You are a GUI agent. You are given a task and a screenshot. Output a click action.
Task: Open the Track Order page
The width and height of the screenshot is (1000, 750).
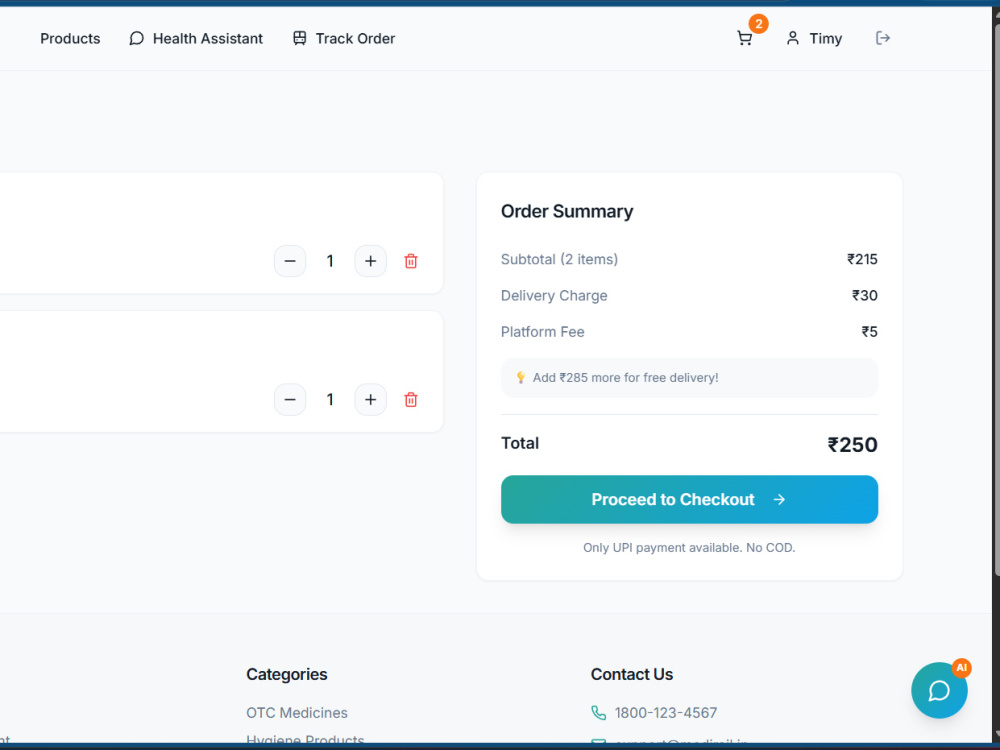pyautogui.click(x=344, y=38)
